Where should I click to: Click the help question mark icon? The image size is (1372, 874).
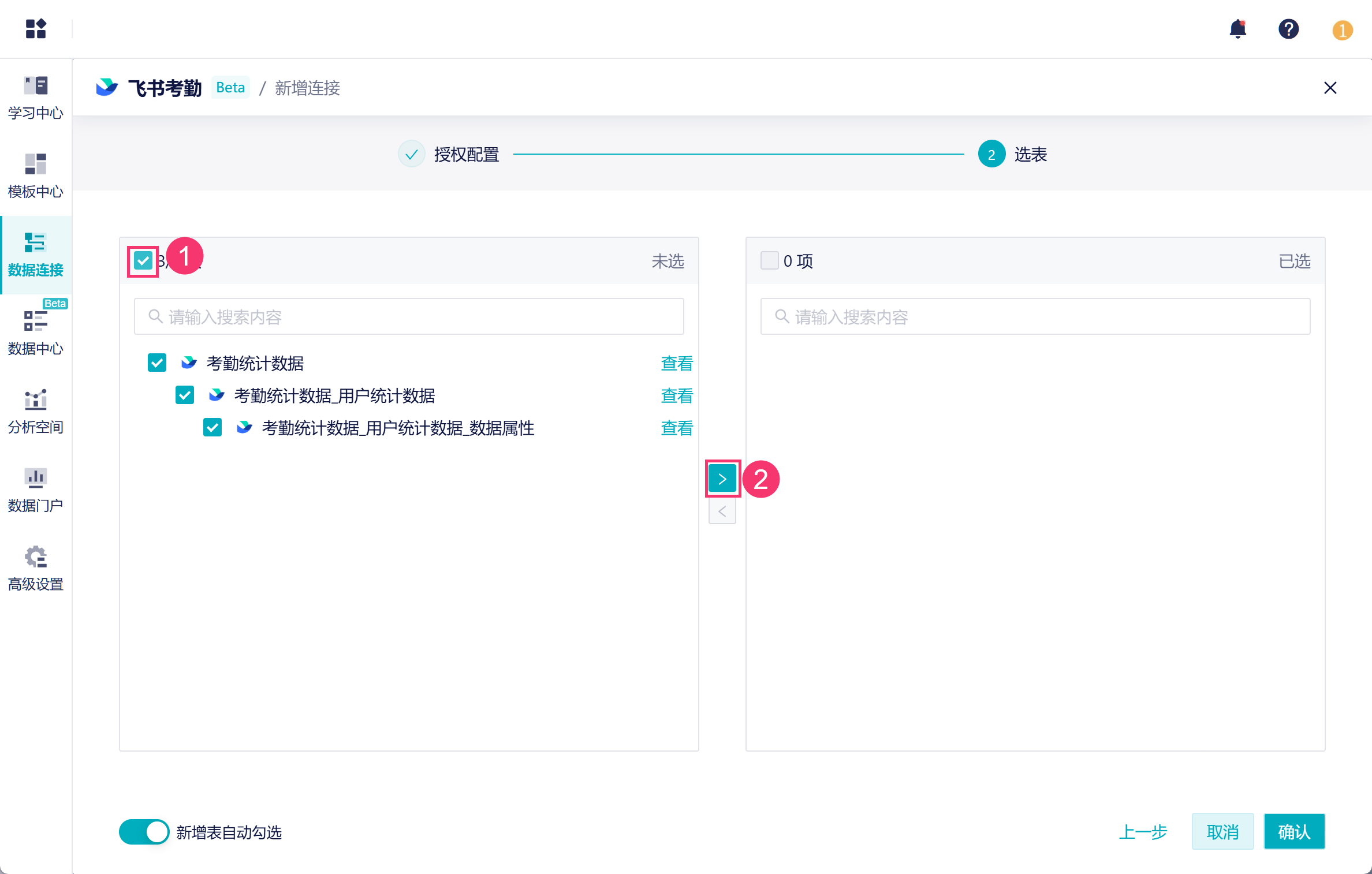1288,29
